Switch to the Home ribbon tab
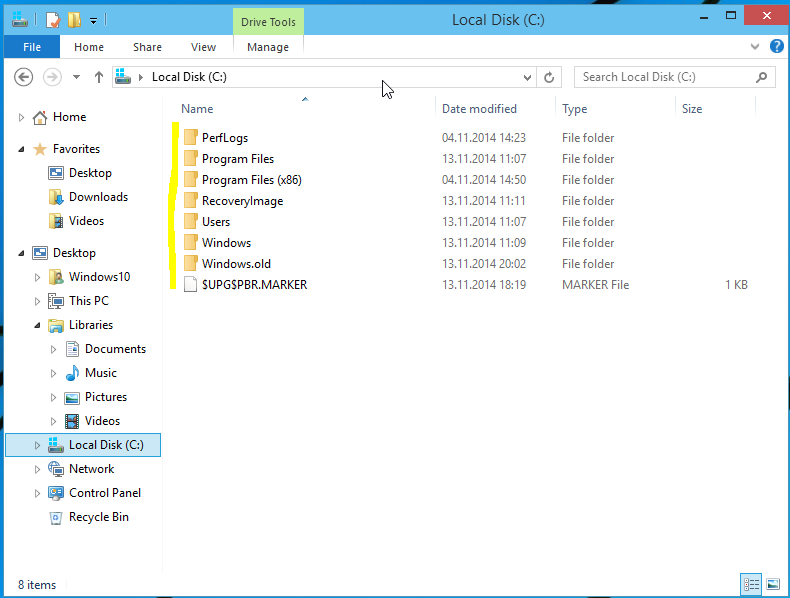The image size is (790, 598). [89, 47]
